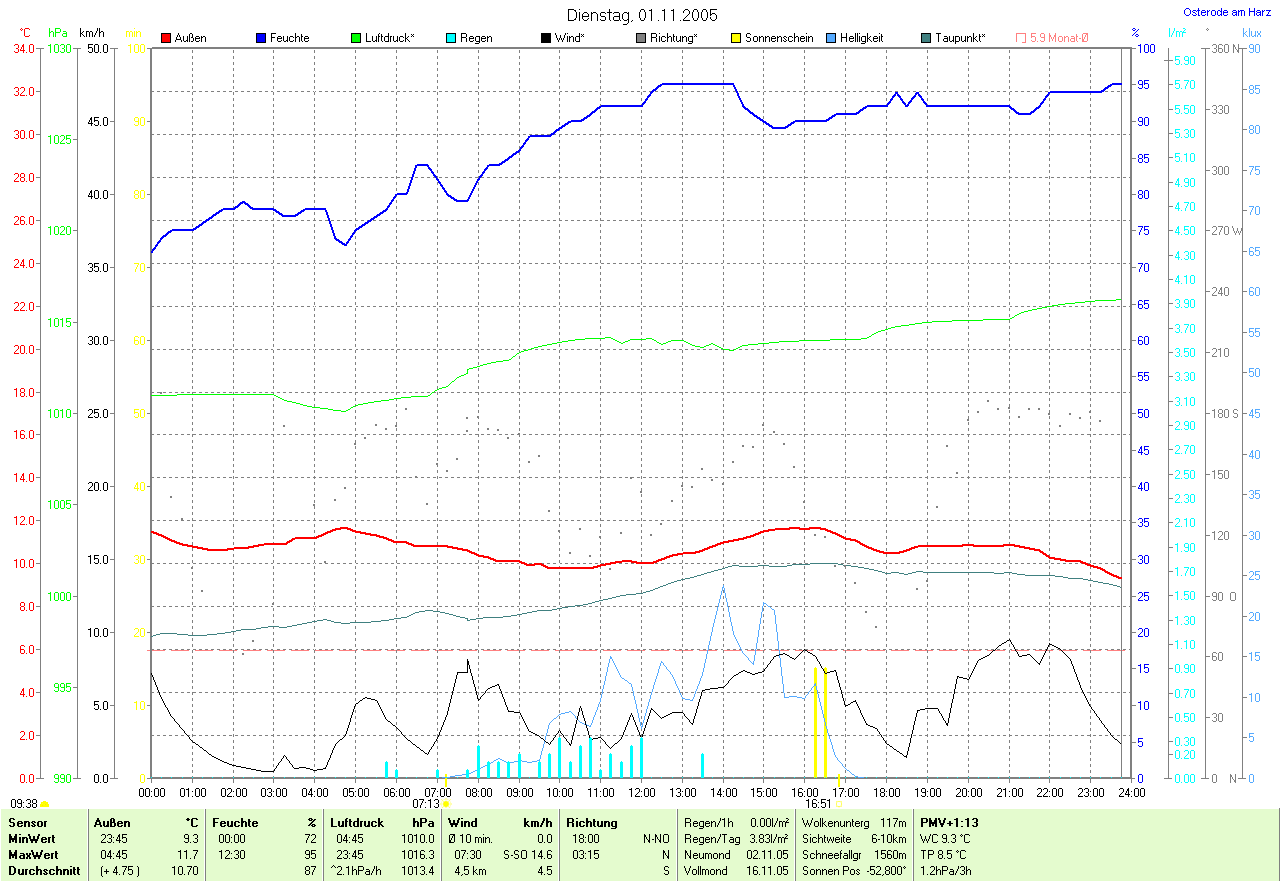The width and height of the screenshot is (1280, 881).
Task: Click the gray Richtung legend square
Action: point(641,38)
